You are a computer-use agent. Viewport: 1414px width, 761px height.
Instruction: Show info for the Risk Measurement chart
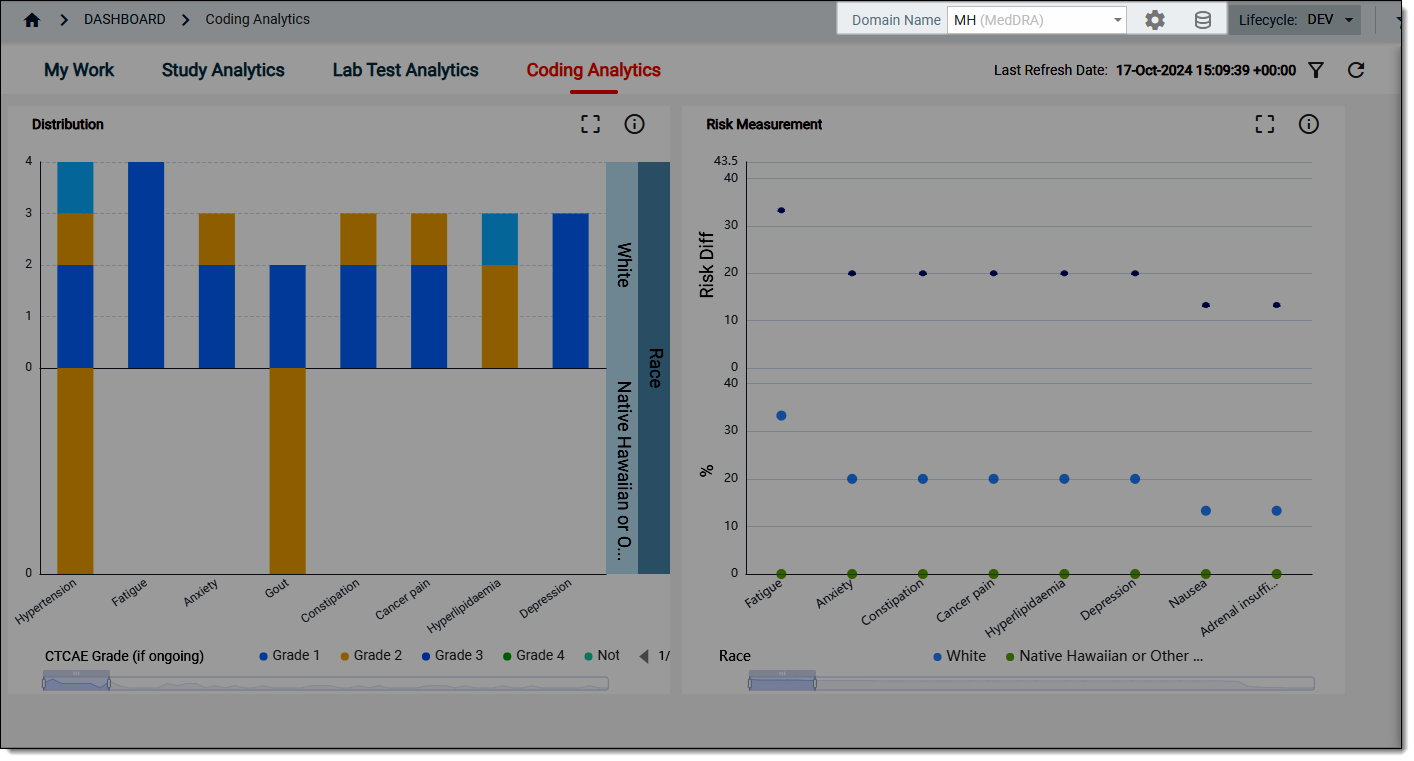[x=1309, y=124]
